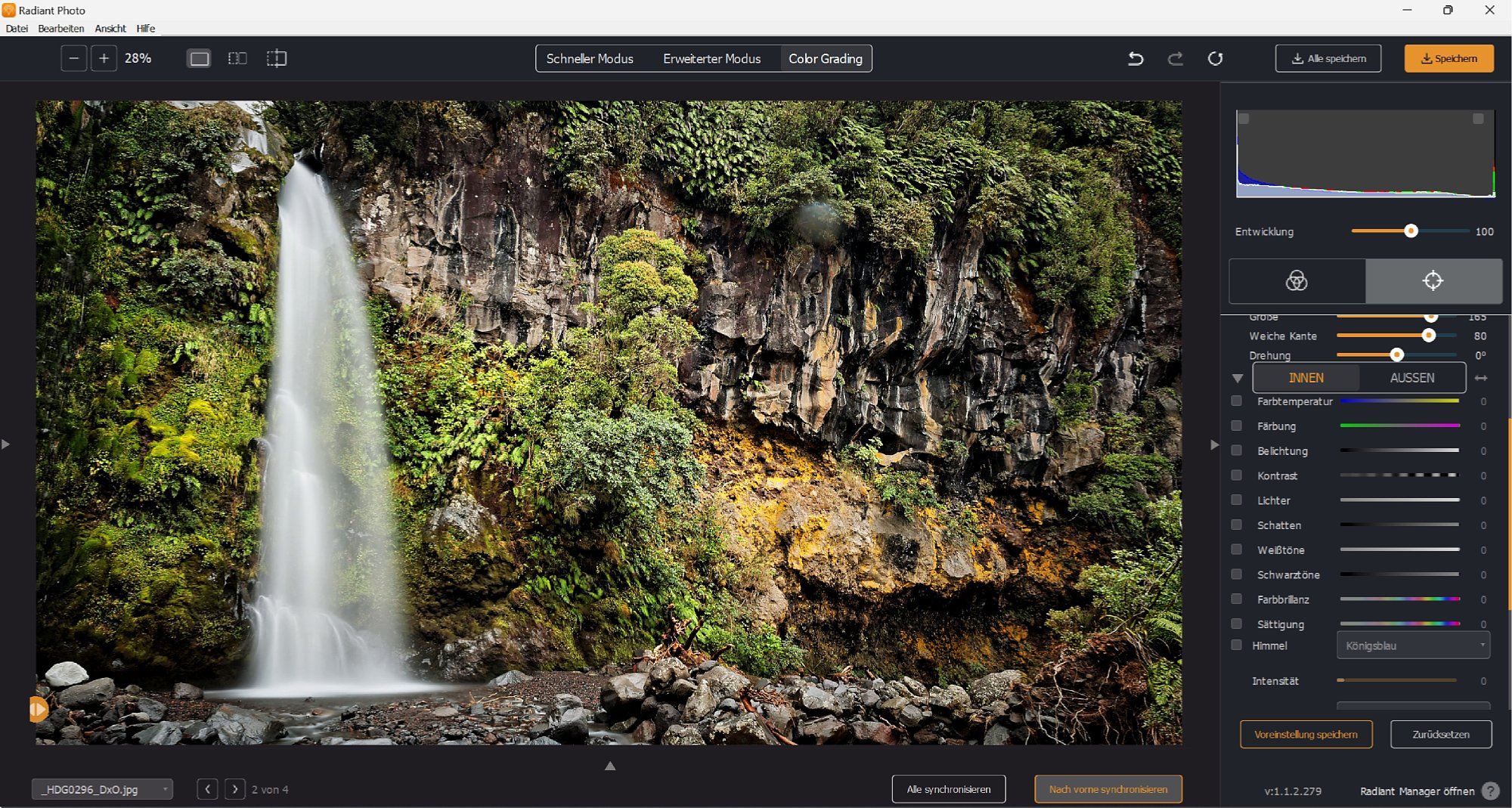The height and width of the screenshot is (808, 1512).
Task: Enable the Lichter checkbox
Action: pos(1236,500)
